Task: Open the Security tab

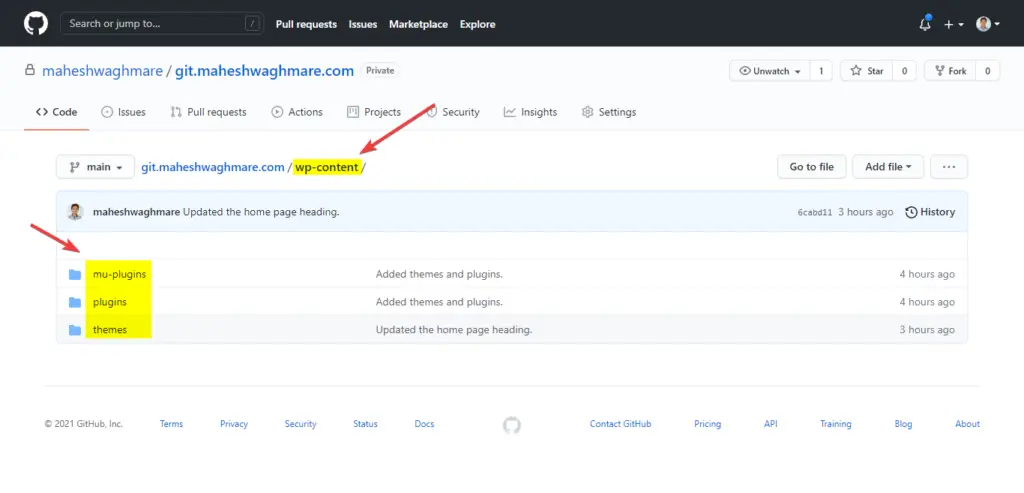Action: click(x=453, y=112)
